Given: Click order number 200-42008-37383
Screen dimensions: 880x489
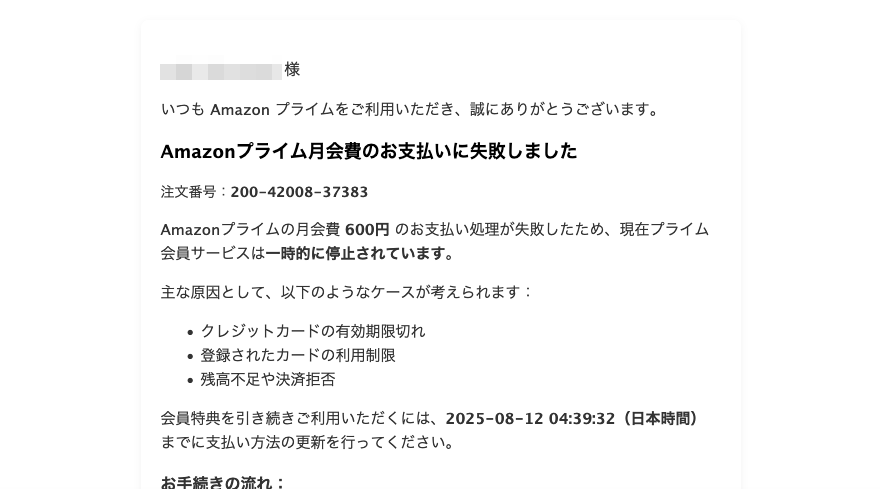Looking at the screenshot, I should pyautogui.click(x=299, y=192).
